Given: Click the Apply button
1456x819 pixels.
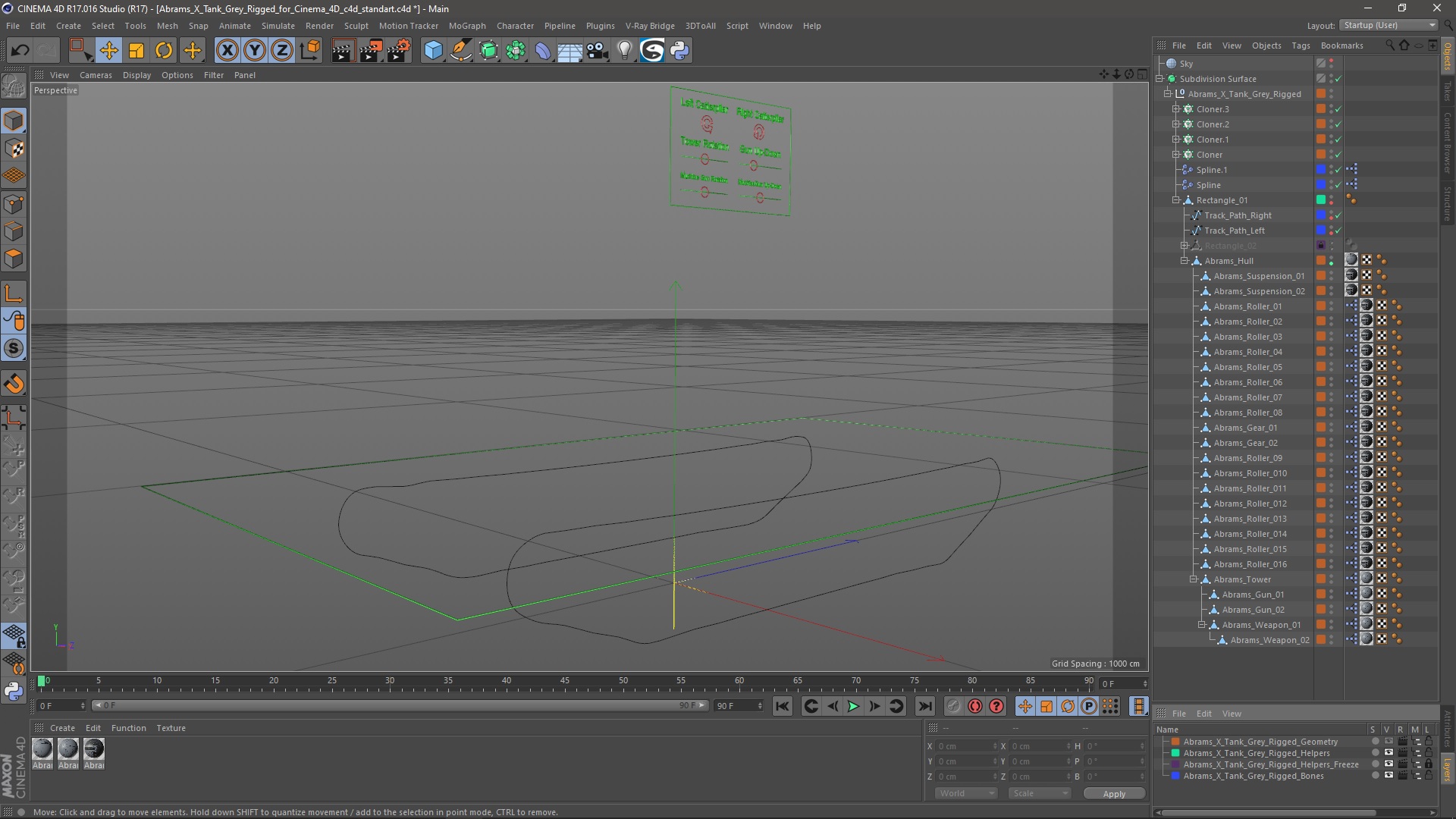Looking at the screenshot, I should pos(1113,793).
